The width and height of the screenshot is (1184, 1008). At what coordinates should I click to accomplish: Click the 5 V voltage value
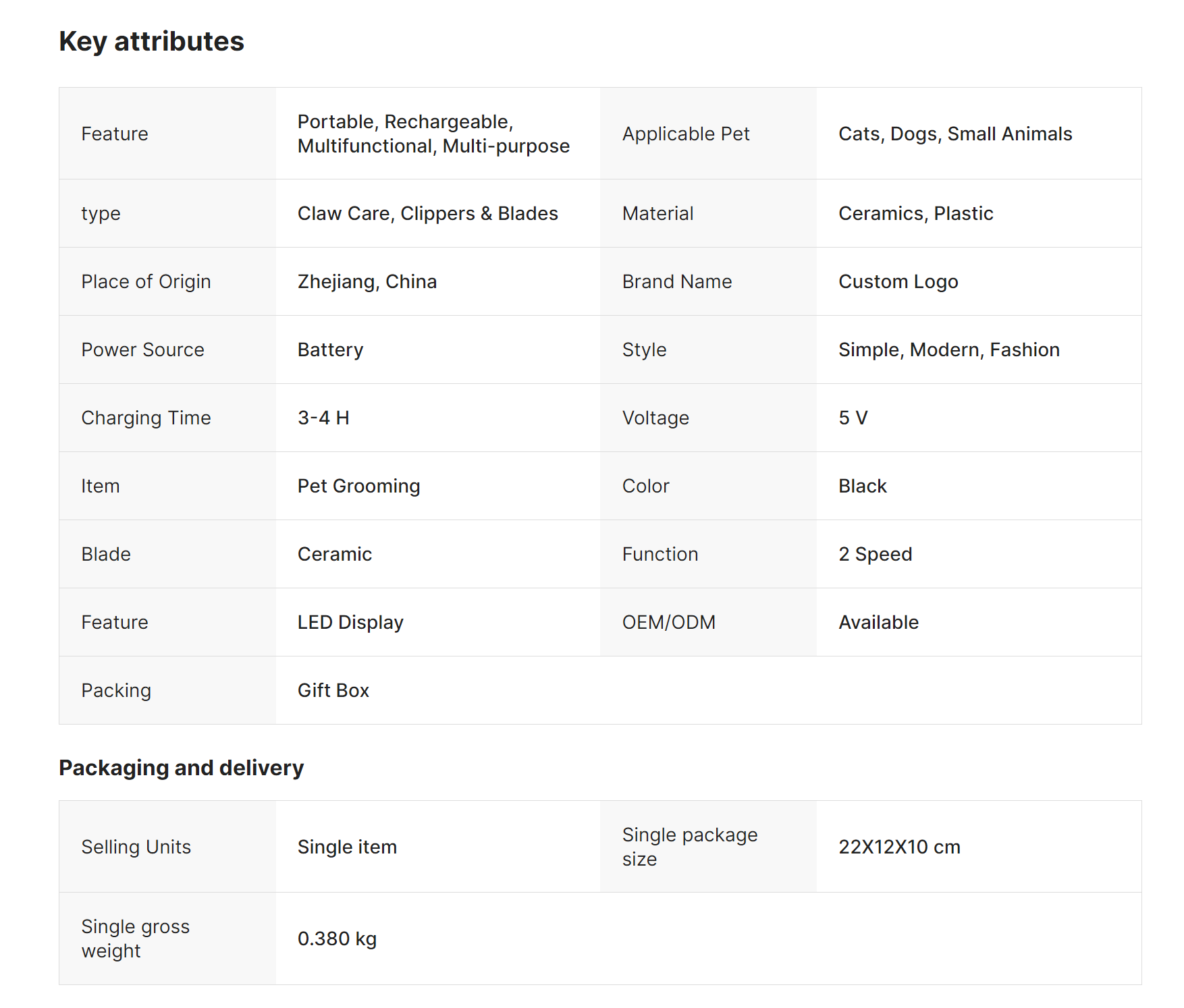pos(853,418)
